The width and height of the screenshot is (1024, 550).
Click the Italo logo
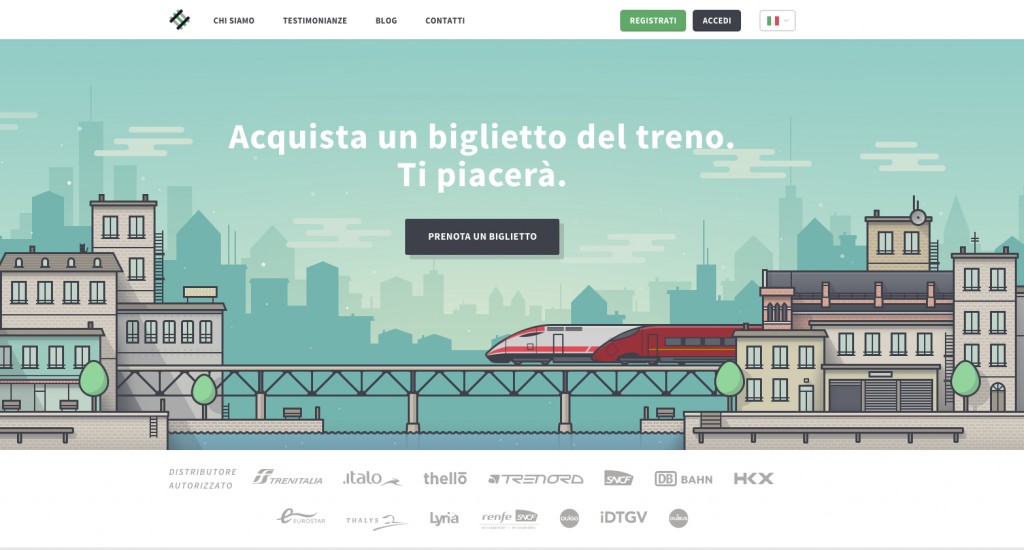point(372,479)
